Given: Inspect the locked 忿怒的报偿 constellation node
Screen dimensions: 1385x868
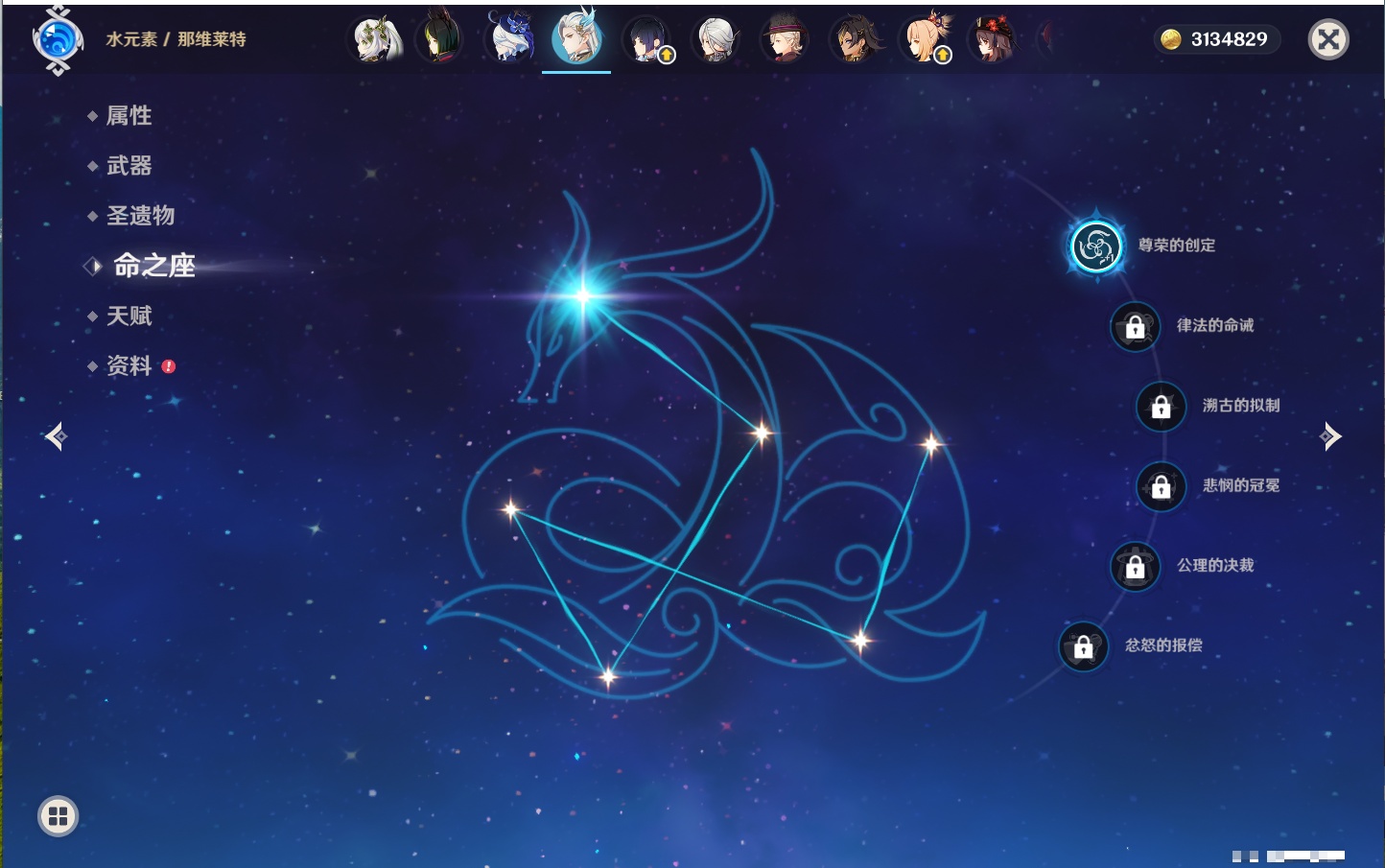Looking at the screenshot, I should 1083,647.
